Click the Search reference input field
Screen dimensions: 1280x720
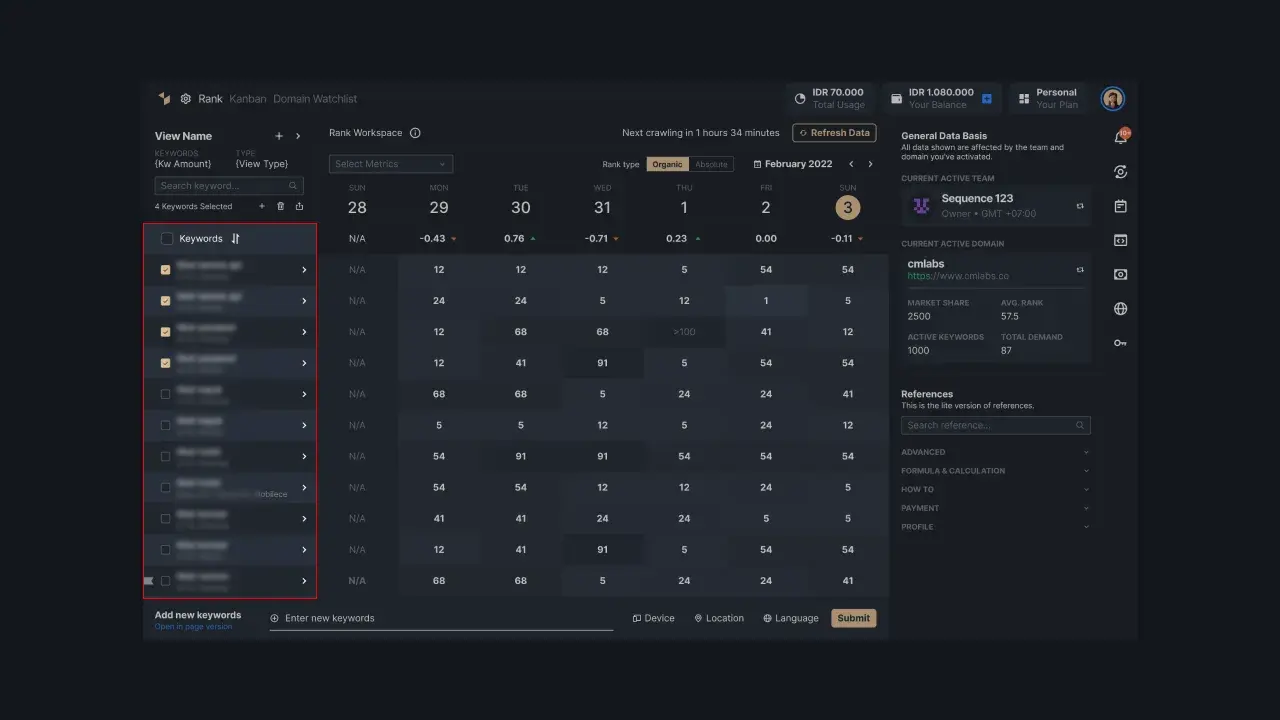coord(989,425)
